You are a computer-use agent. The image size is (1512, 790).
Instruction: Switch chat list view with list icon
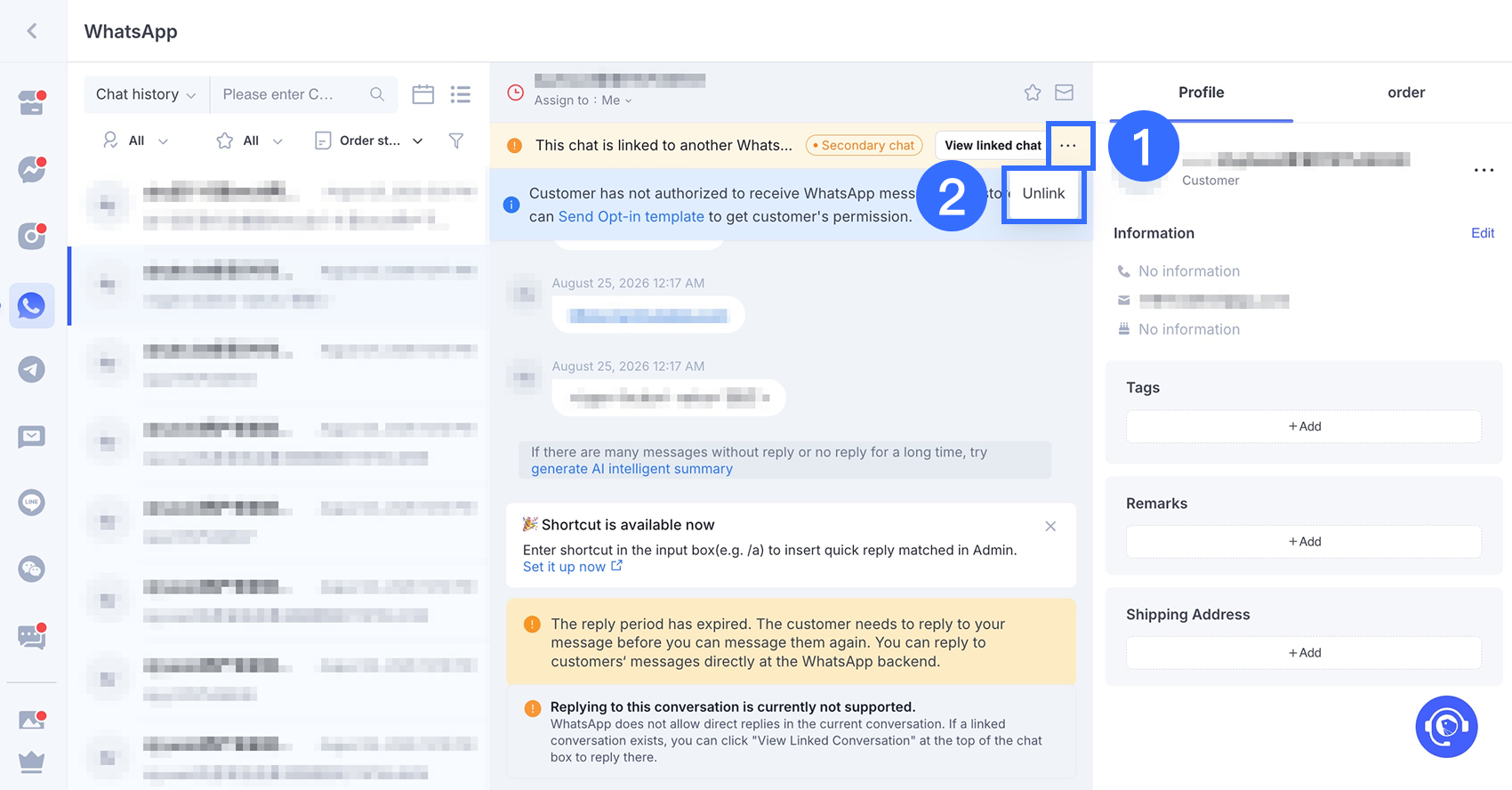coord(461,94)
